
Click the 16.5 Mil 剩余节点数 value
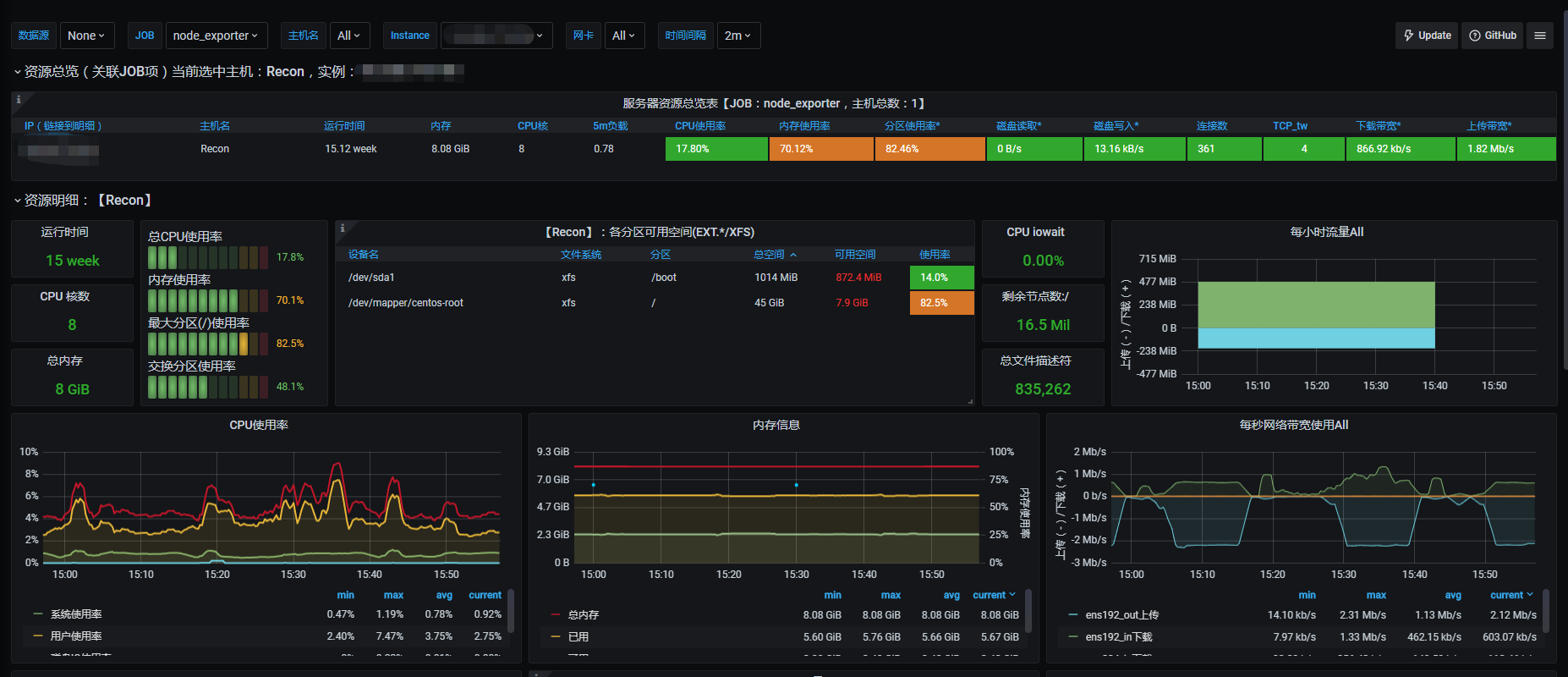(x=1043, y=325)
